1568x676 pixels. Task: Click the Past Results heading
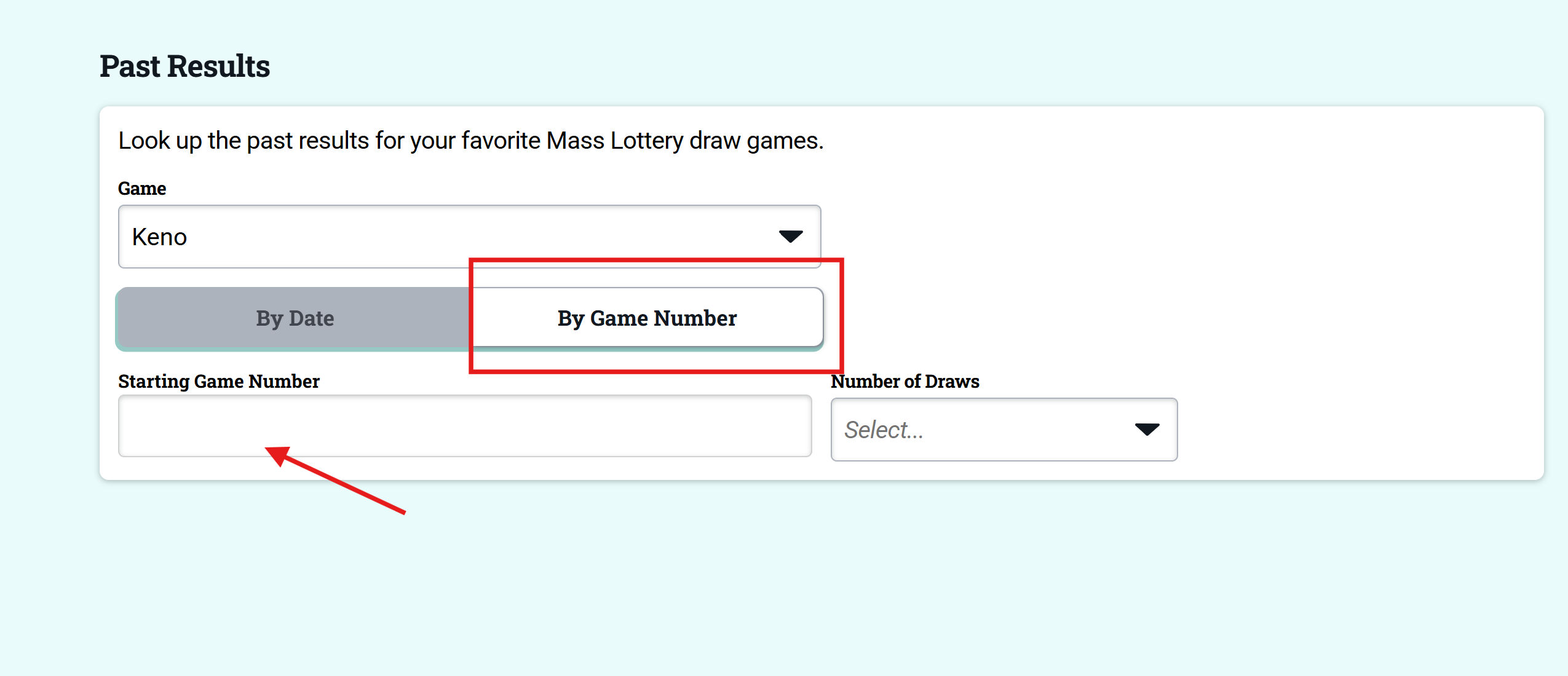click(x=185, y=66)
